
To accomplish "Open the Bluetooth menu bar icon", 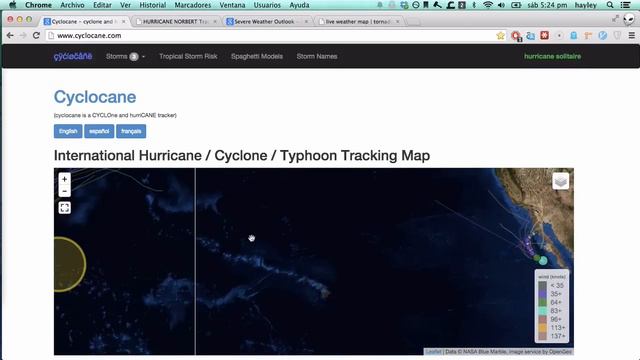I will pos(474,5).
